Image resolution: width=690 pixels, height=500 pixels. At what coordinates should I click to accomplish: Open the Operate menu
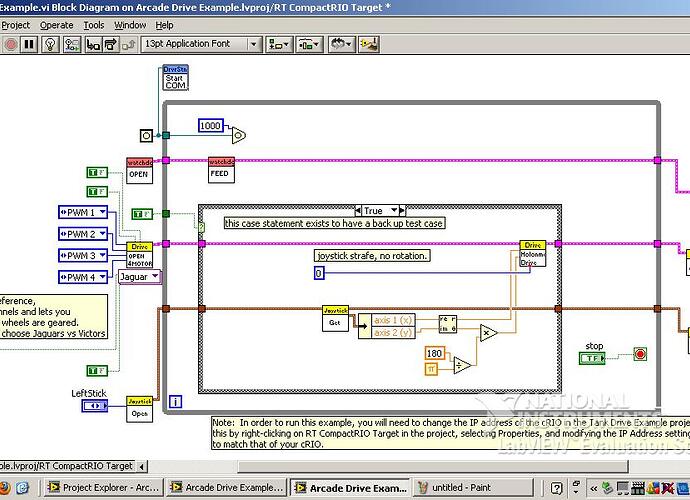tap(56, 25)
